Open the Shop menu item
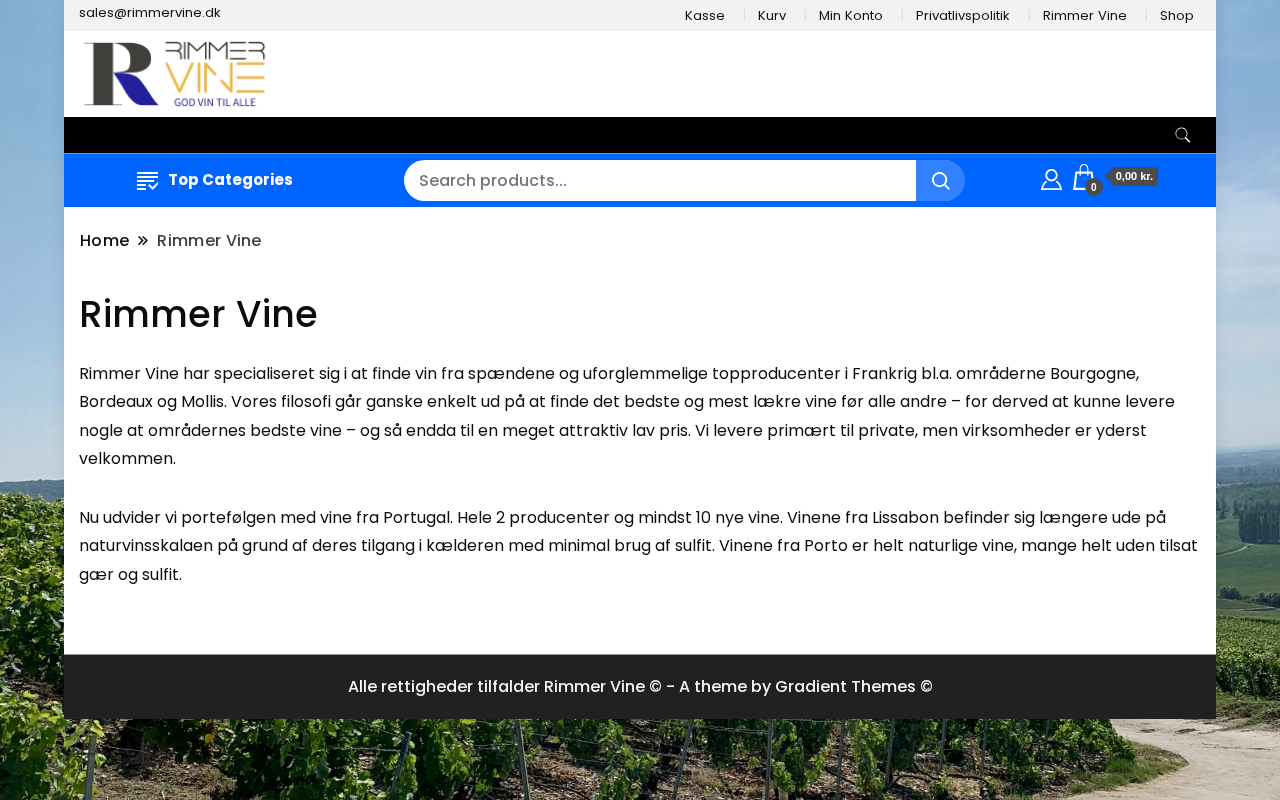 [1177, 15]
